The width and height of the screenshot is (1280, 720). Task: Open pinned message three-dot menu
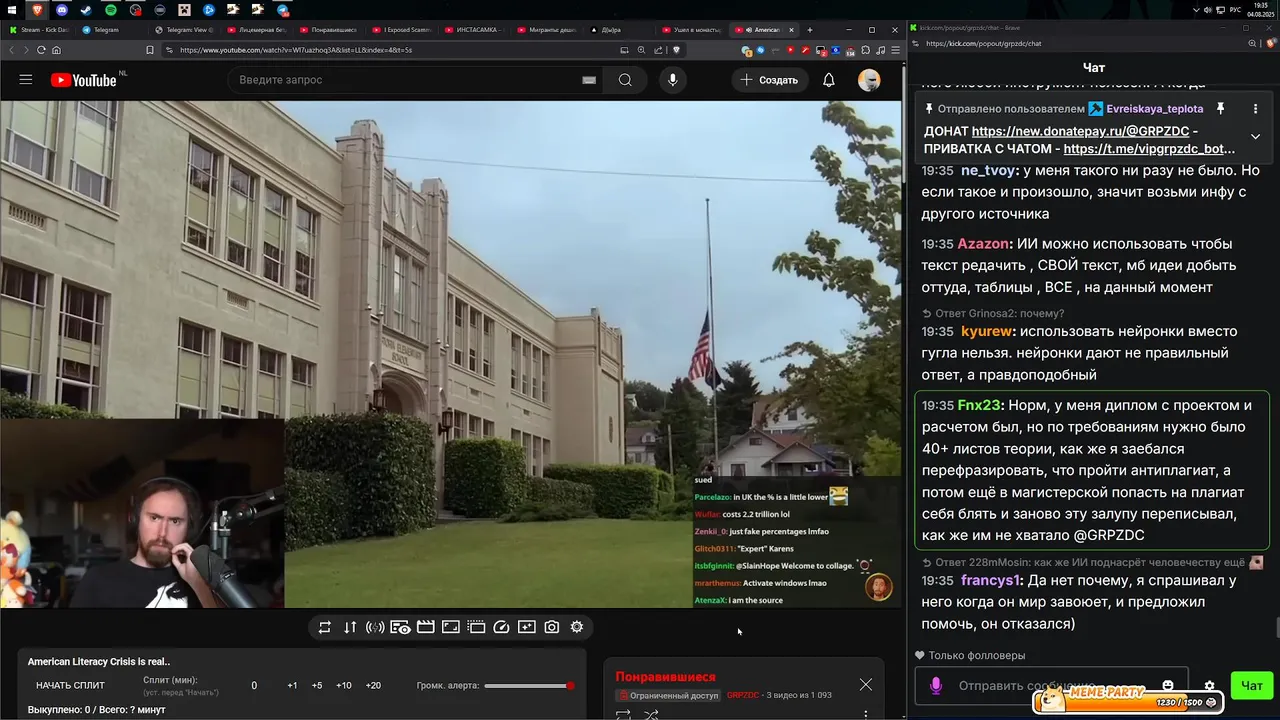pos(1255,109)
